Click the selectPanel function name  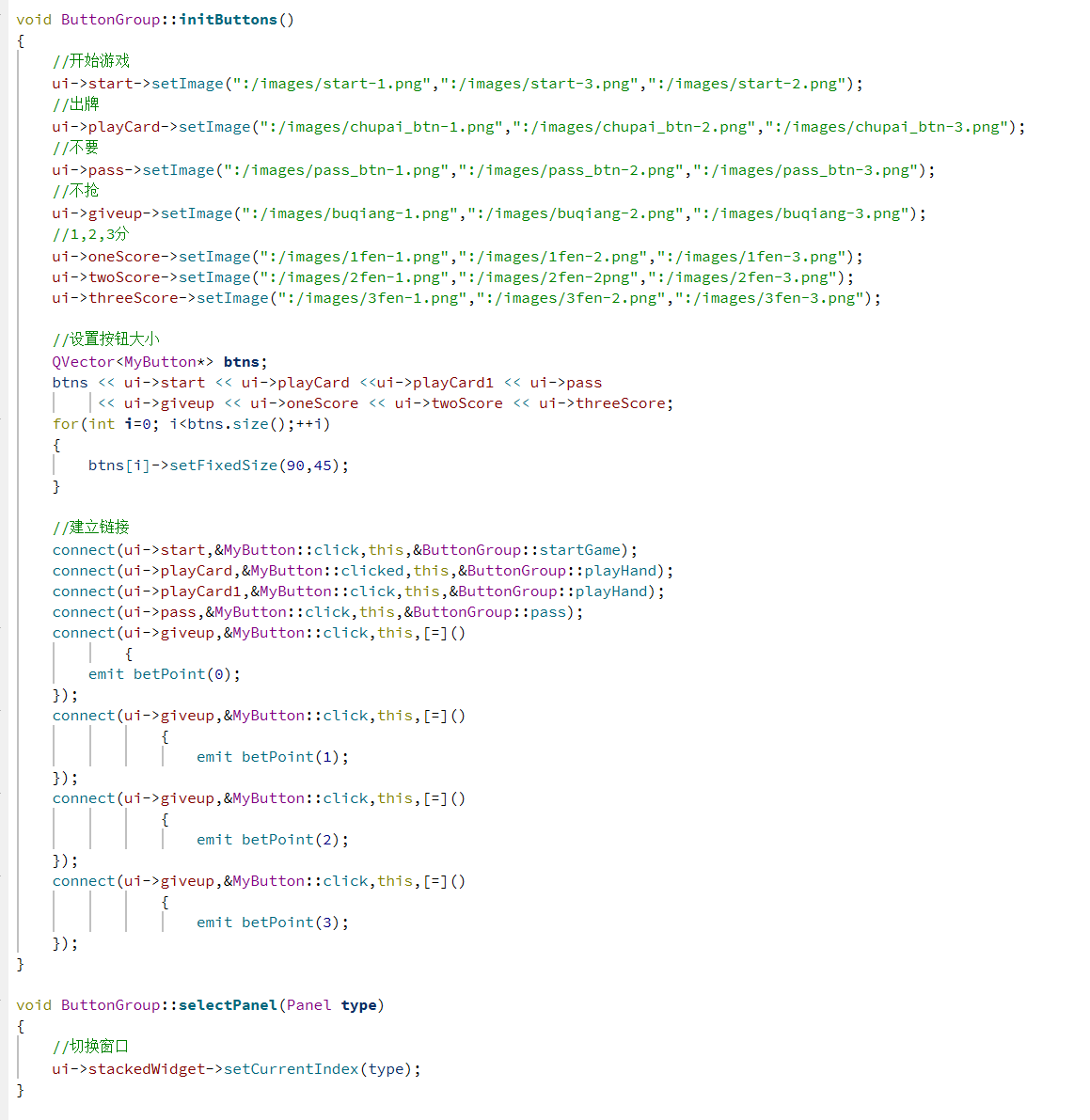(228, 1005)
